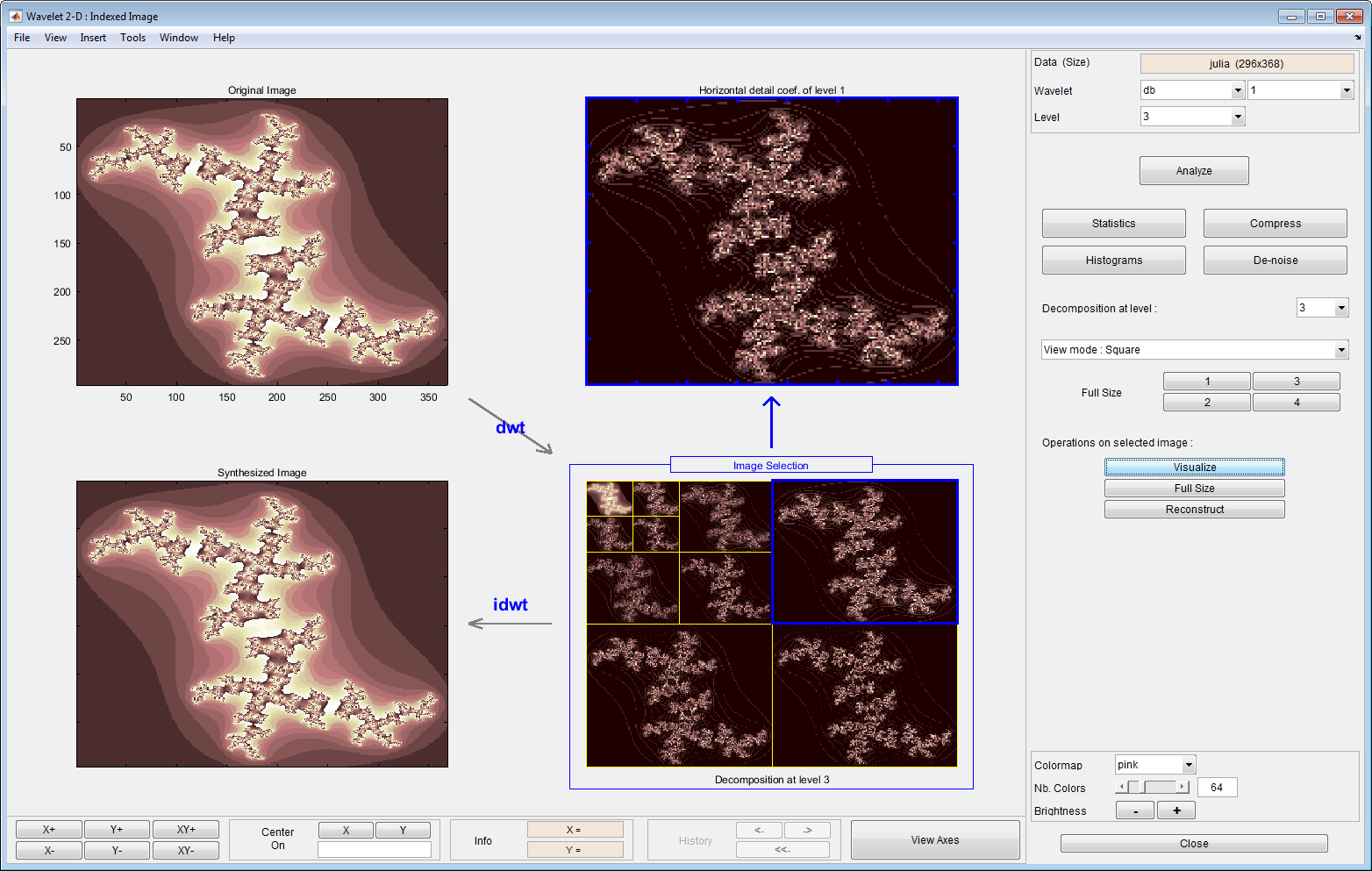
Task: Click the history back arrow button
Action: [x=759, y=830]
